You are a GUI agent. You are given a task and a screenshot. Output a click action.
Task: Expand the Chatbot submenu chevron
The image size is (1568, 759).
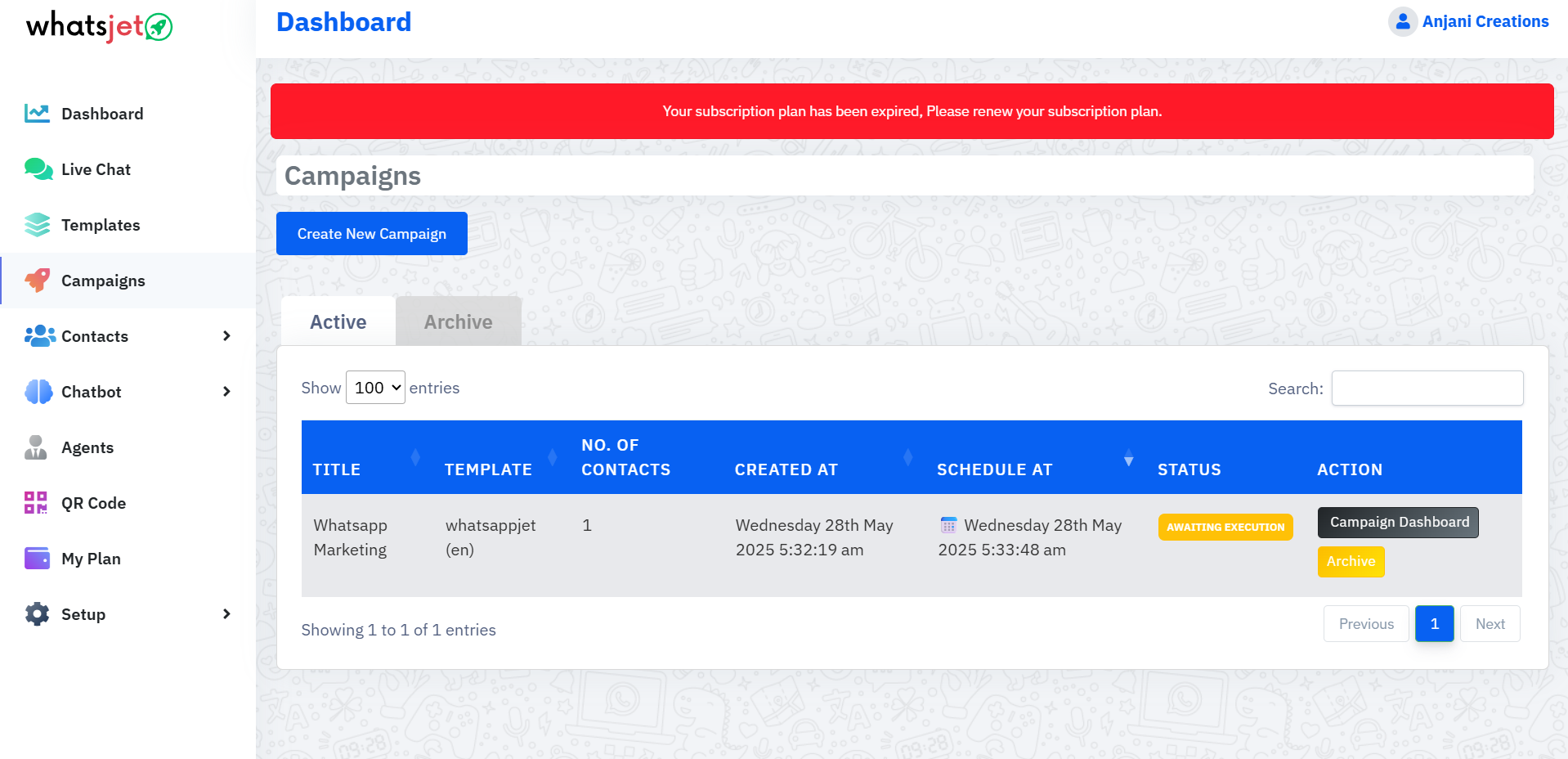(x=226, y=392)
